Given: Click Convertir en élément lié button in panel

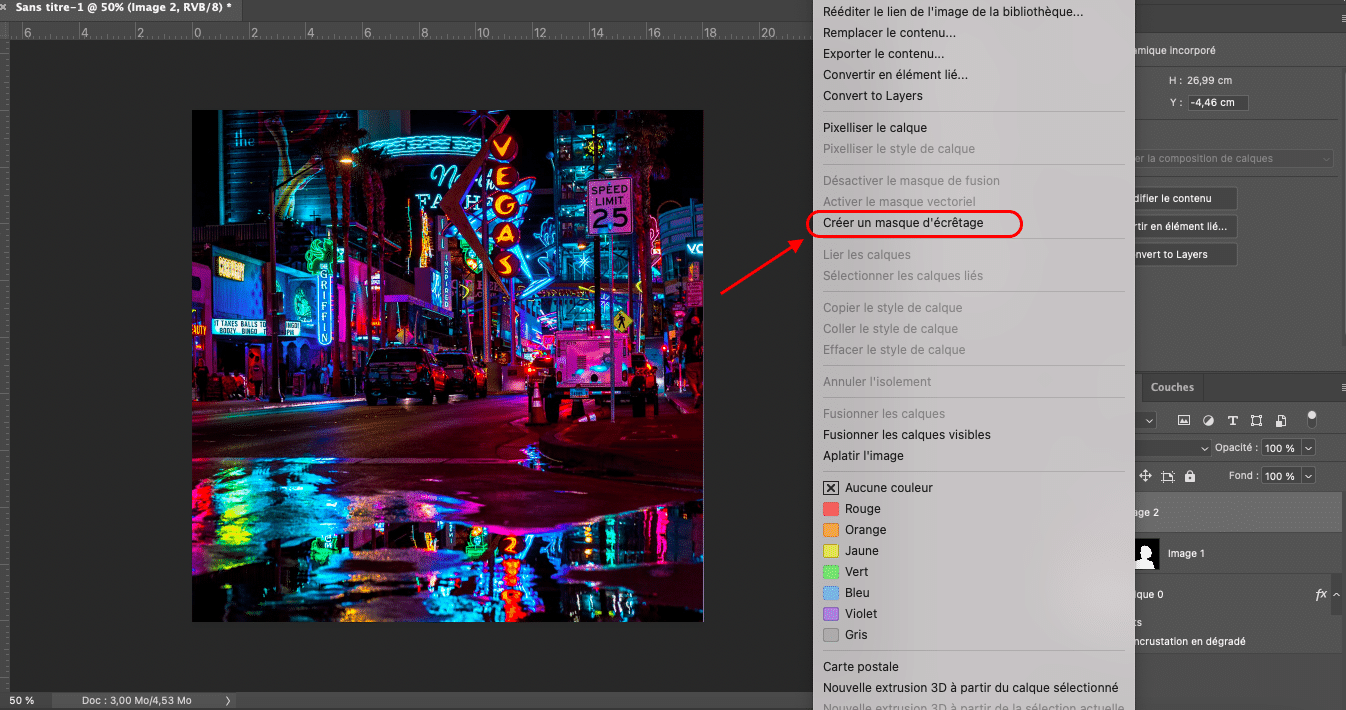Looking at the screenshot, I should tap(1185, 226).
